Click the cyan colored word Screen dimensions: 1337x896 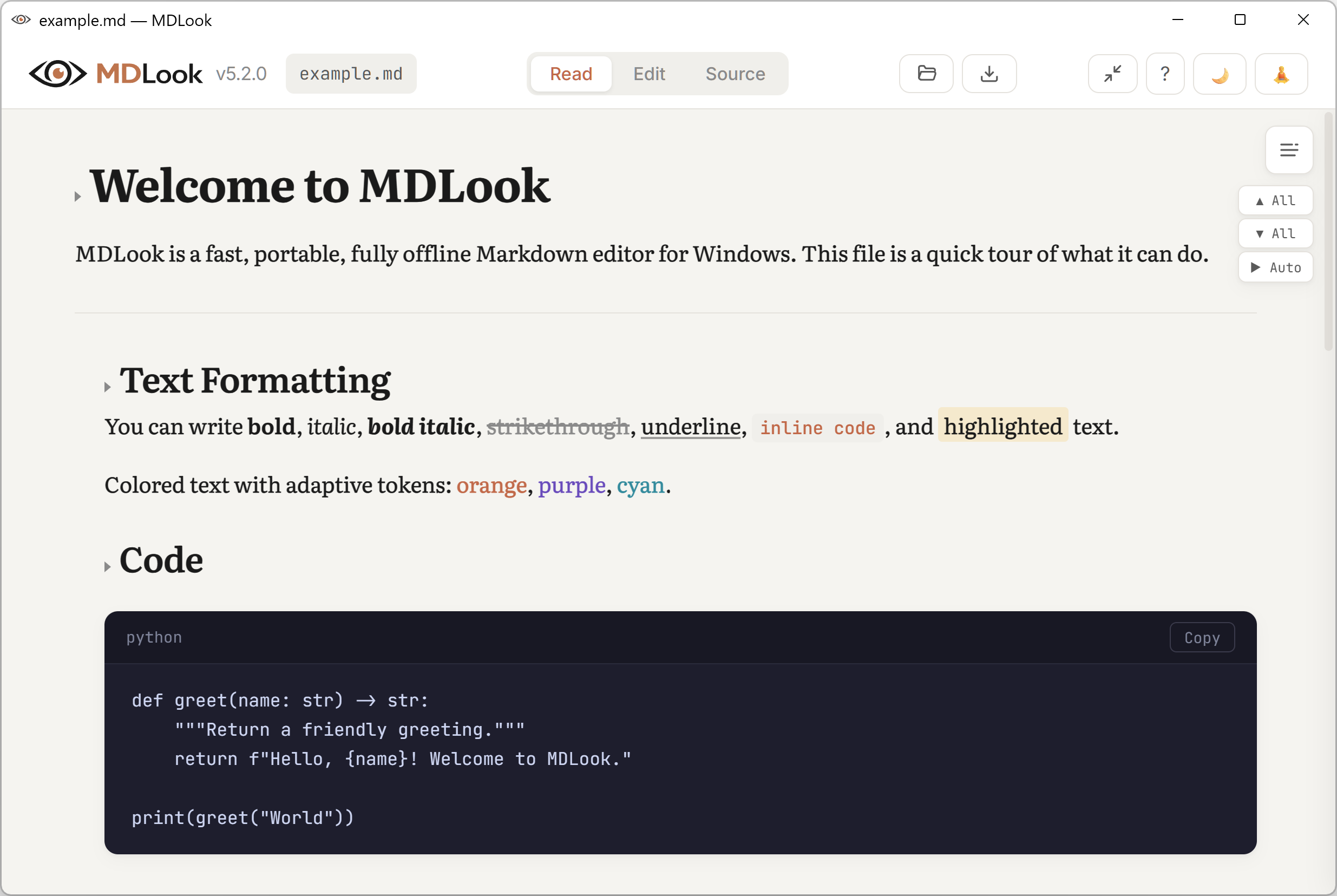640,485
